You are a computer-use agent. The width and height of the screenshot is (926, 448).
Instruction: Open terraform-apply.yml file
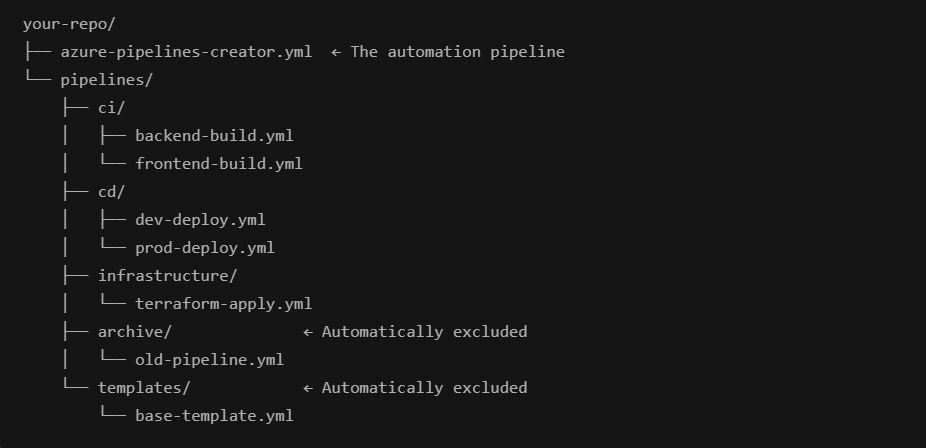(x=223, y=304)
